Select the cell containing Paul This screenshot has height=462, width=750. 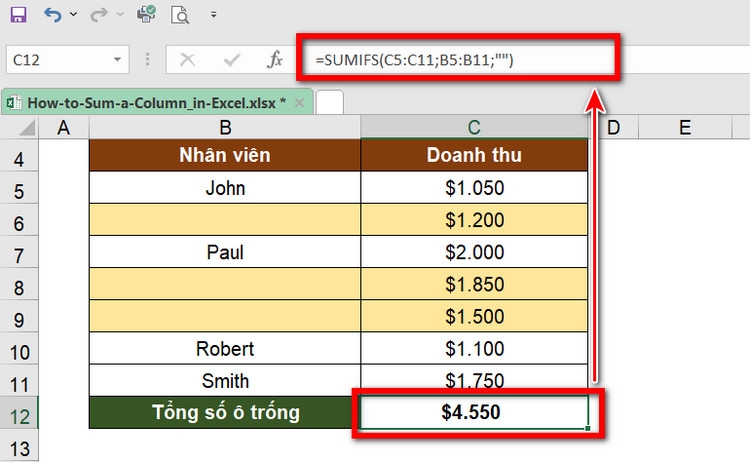225,252
